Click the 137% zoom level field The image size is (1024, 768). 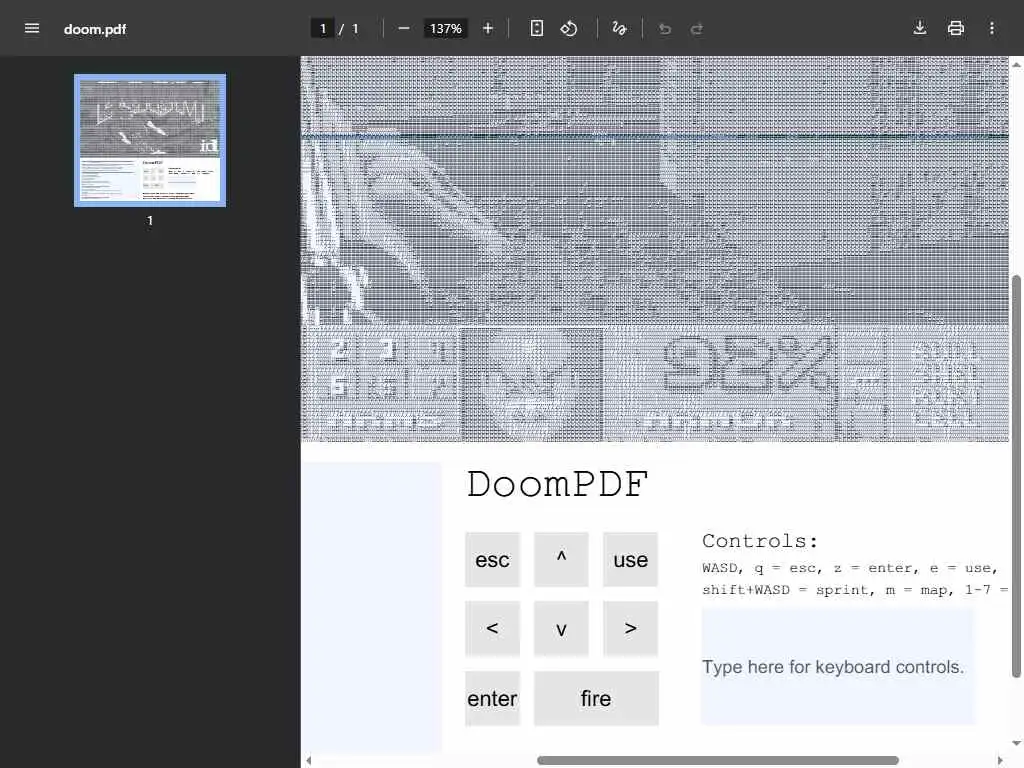[445, 28]
